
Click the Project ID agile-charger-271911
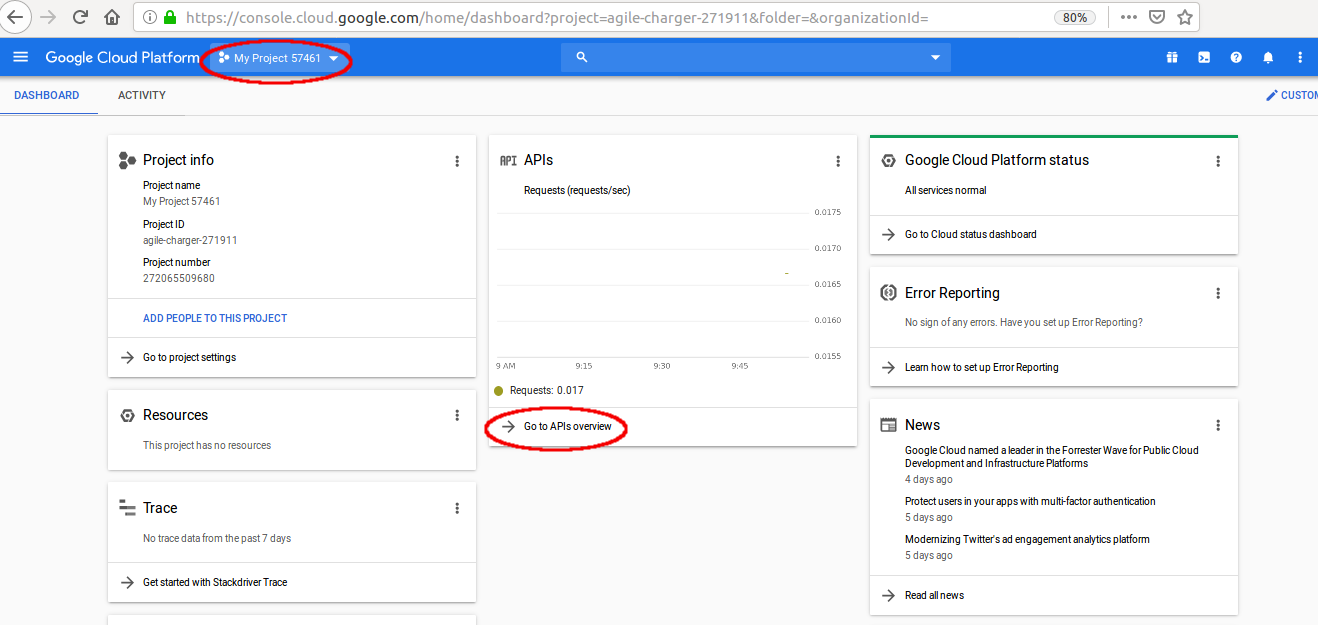click(x=190, y=240)
